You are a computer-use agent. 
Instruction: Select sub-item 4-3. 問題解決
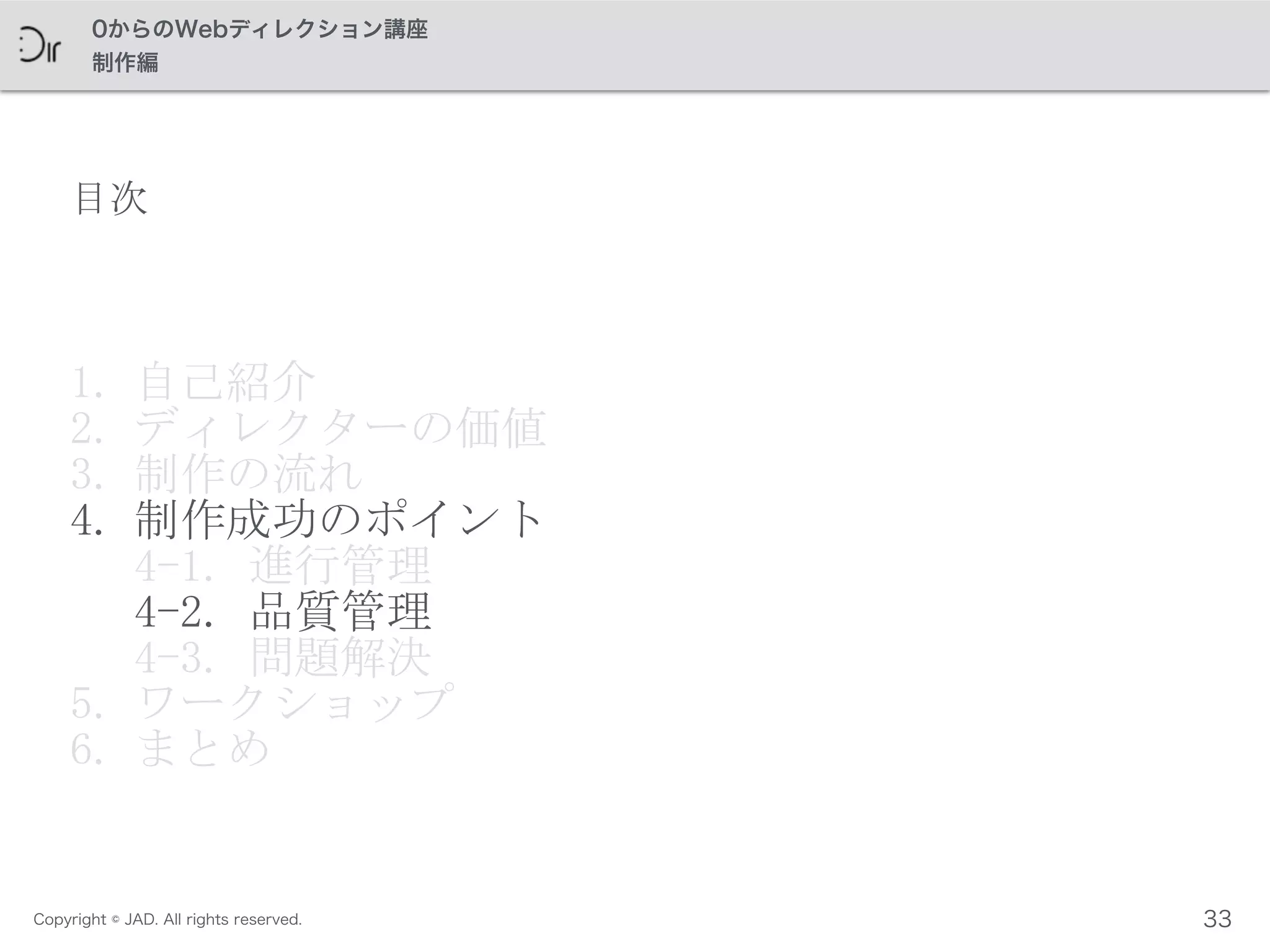(x=283, y=657)
